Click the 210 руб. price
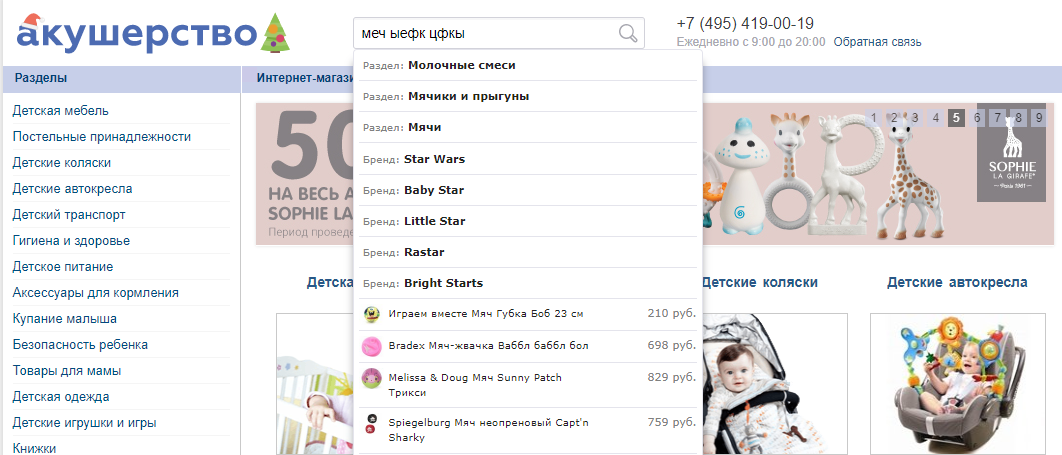 [x=671, y=313]
